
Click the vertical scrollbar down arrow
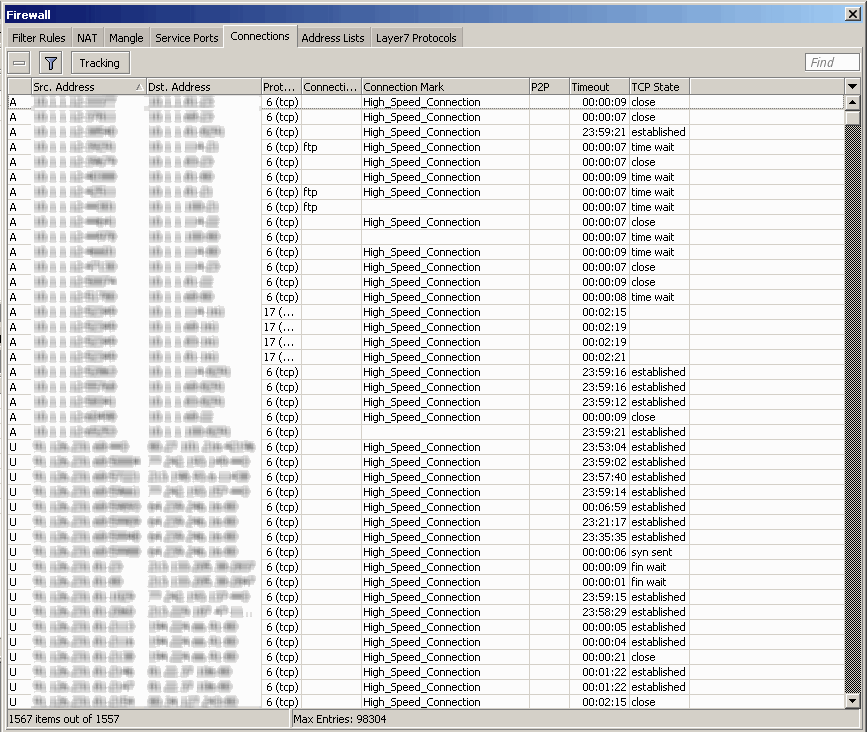point(854,702)
